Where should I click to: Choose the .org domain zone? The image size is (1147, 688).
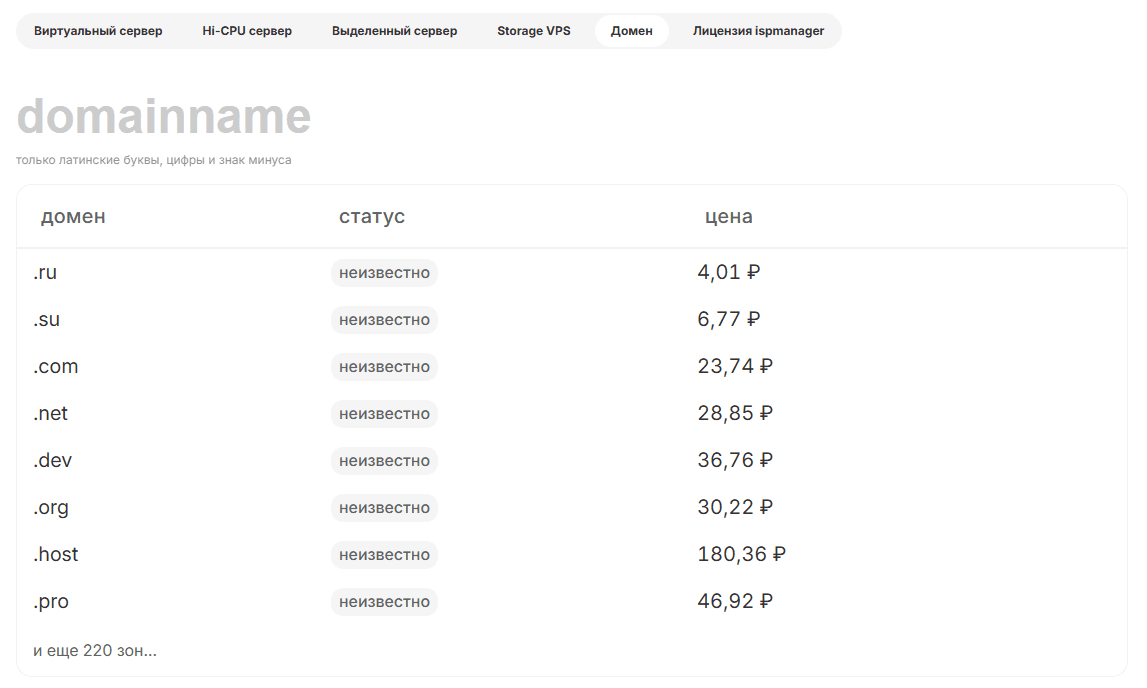[x=51, y=508]
